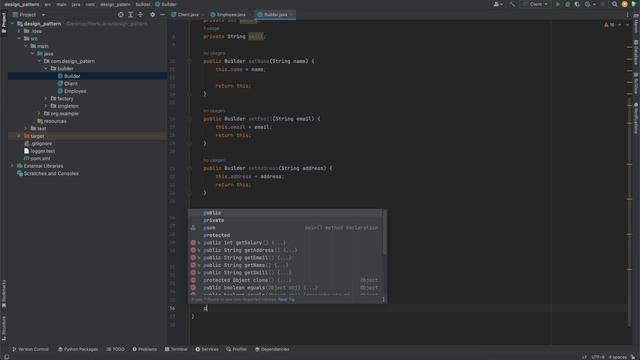Screen dimensions: 640x360
Task: Expand the target folder
Action: (19, 136)
